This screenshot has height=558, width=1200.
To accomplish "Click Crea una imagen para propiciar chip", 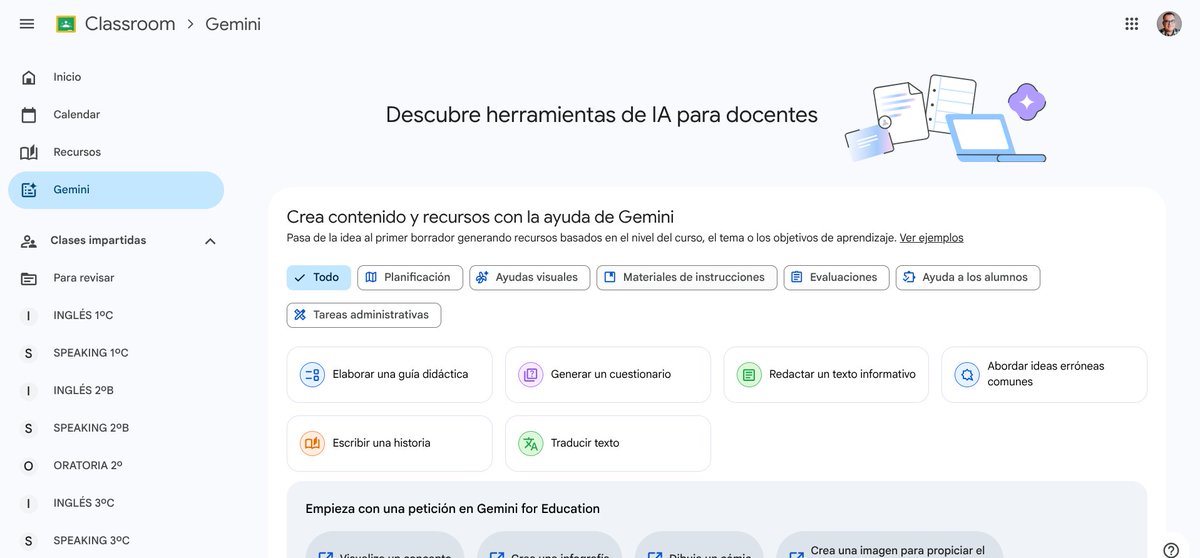I will click(x=889, y=547).
